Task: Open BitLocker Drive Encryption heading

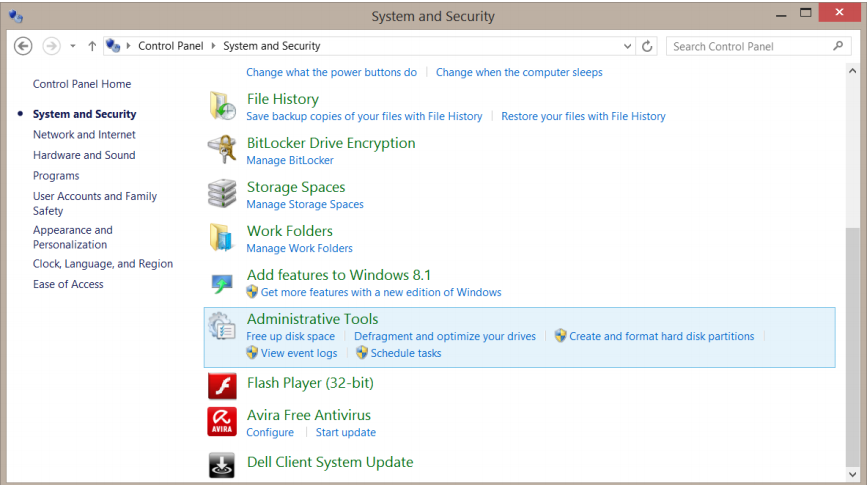Action: pos(331,143)
